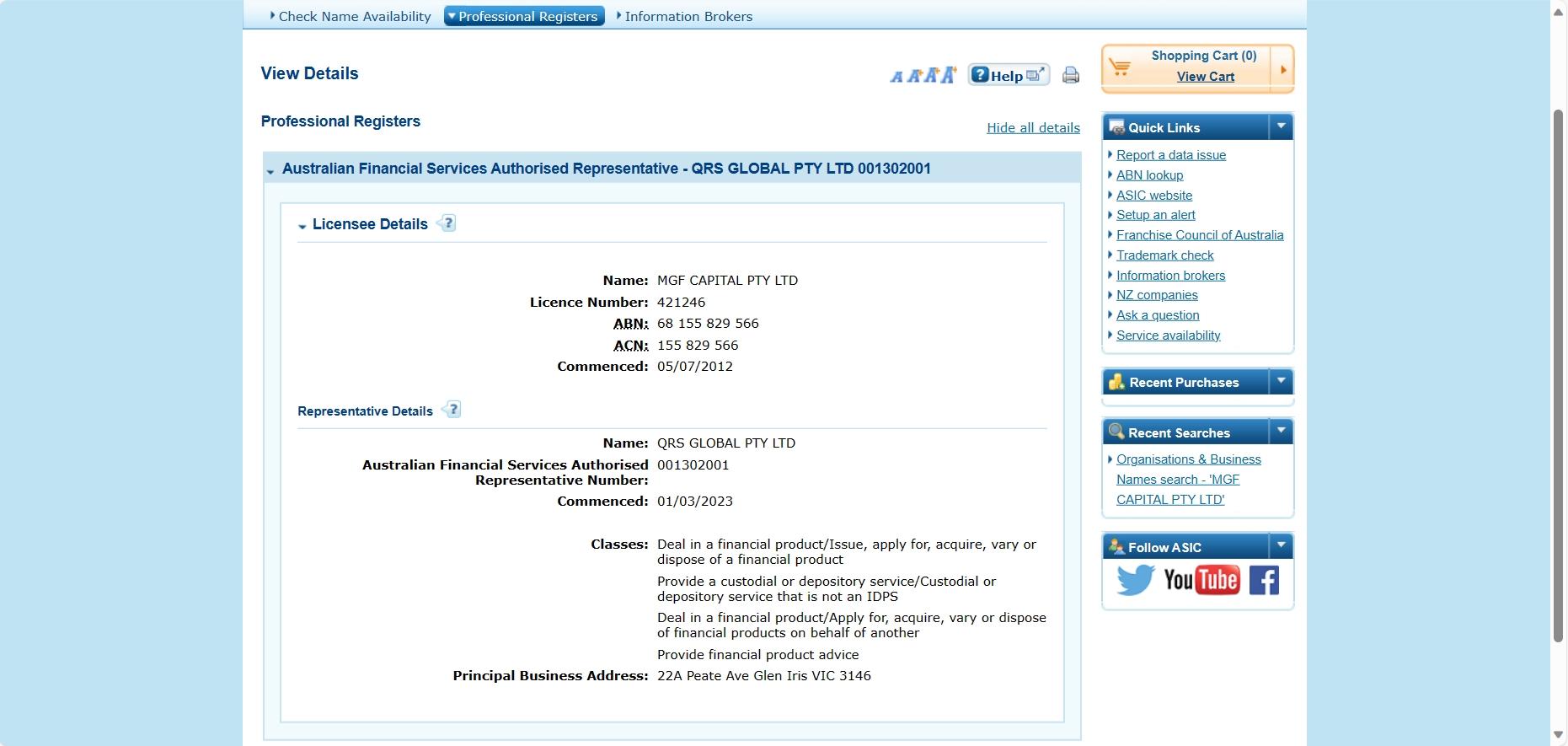Click the Recent Searches magnifier icon

tap(1116, 432)
